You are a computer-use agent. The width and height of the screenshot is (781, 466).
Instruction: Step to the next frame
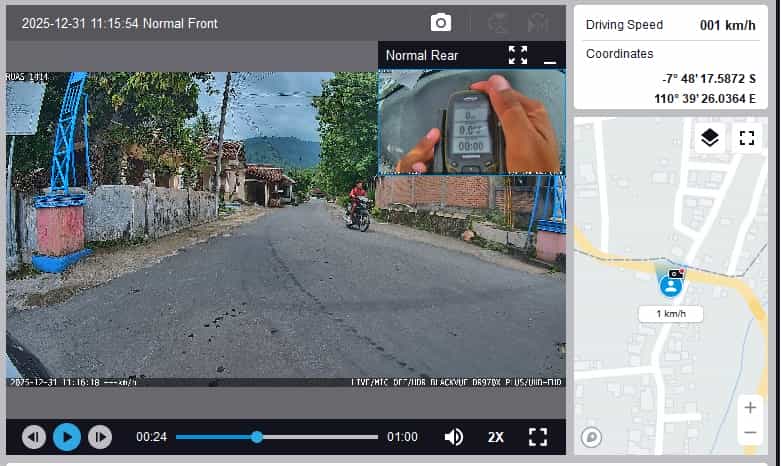pos(100,437)
